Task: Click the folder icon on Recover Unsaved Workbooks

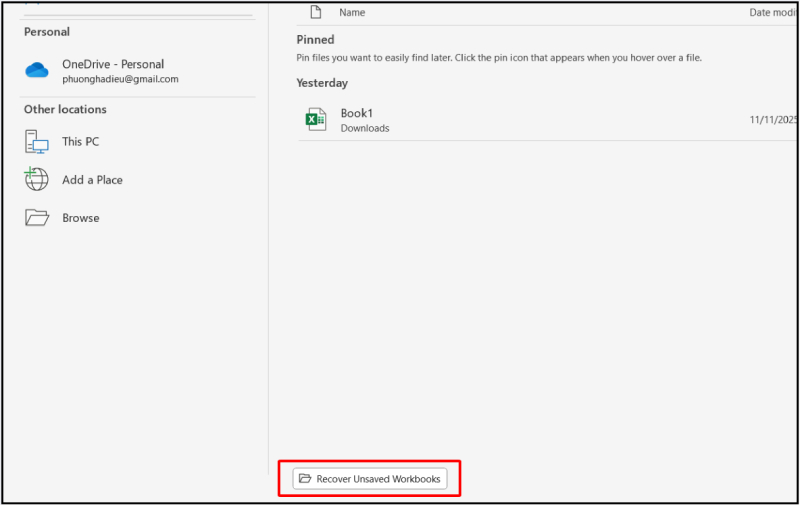Action: (x=305, y=479)
